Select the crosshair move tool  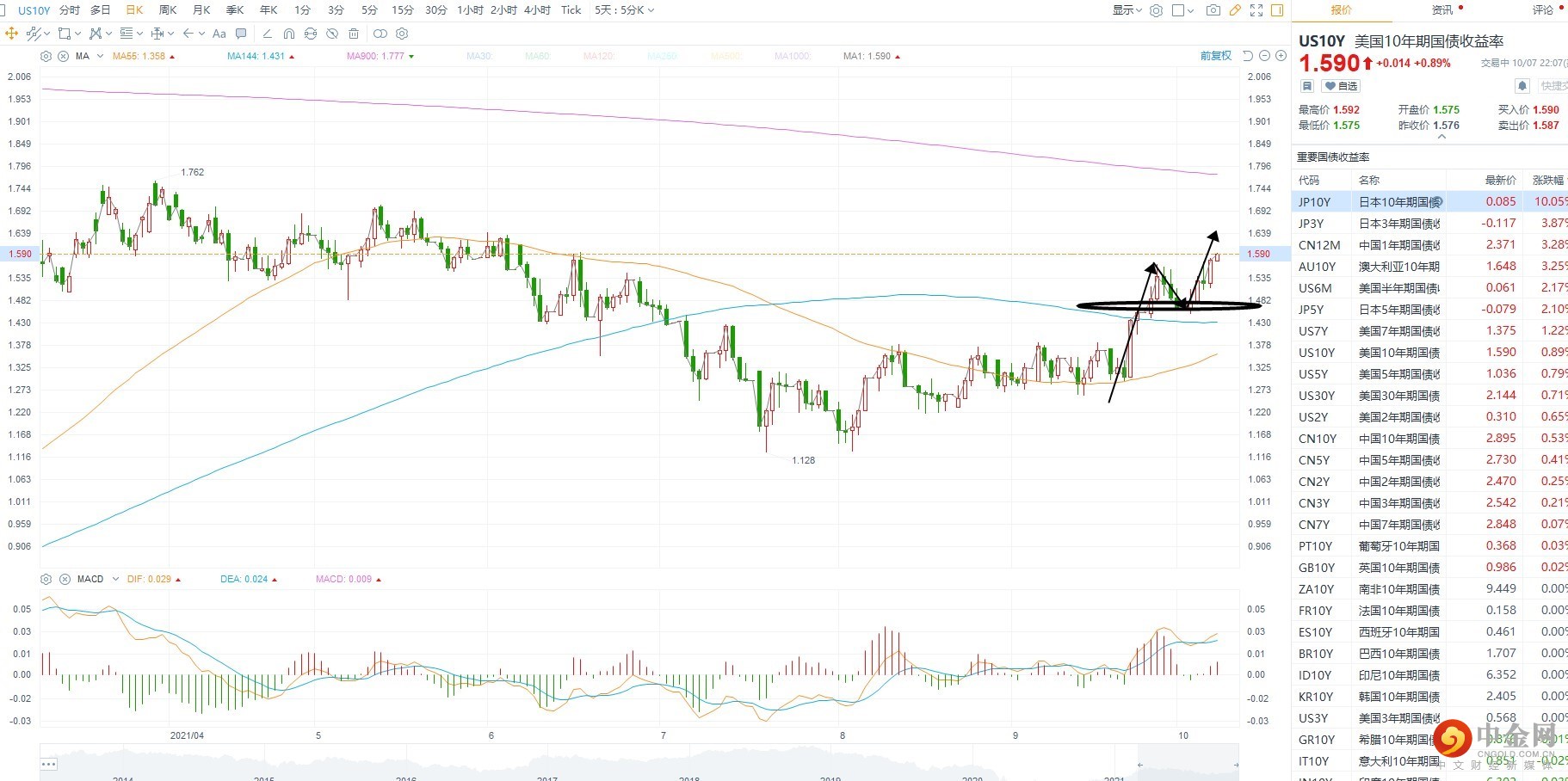pos(11,34)
